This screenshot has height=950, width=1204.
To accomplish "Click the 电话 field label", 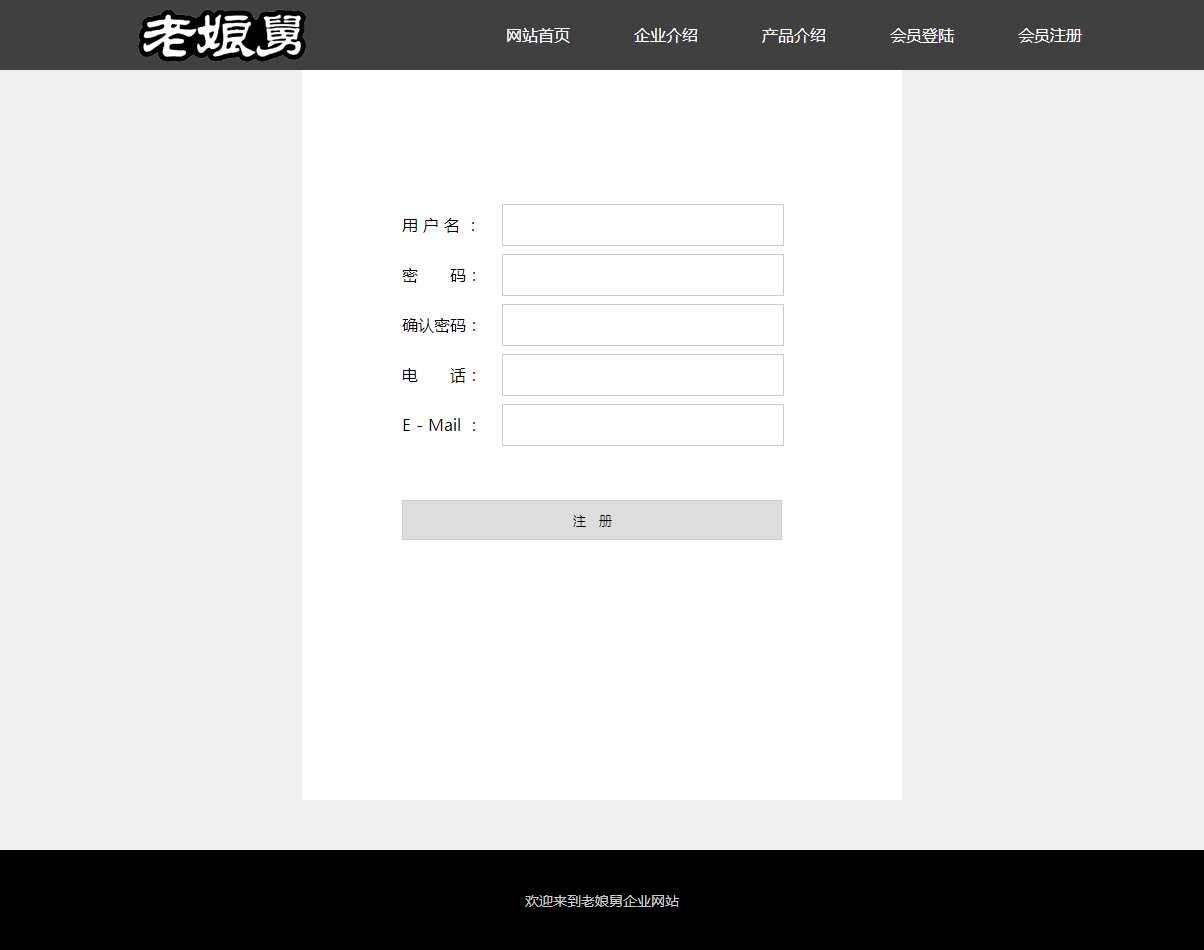I will tap(440, 376).
